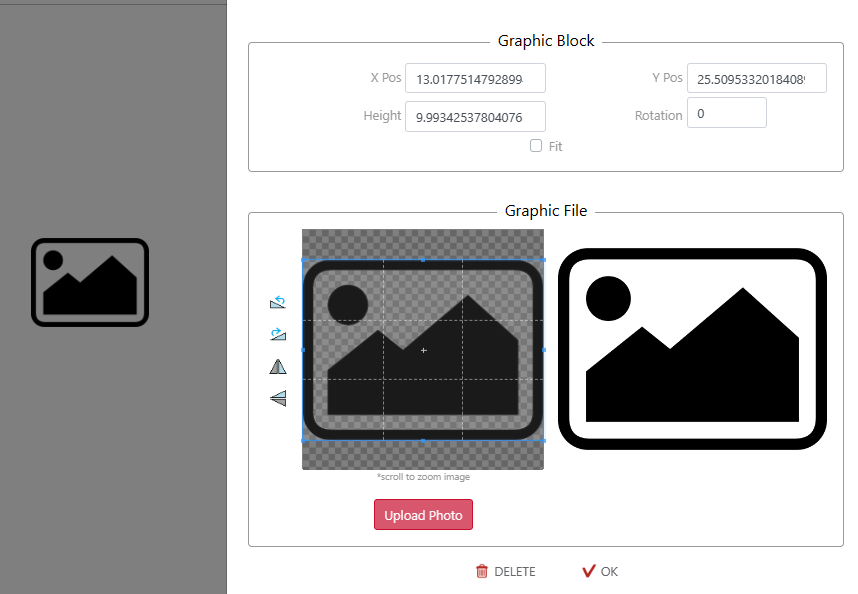Focus the Y Pos input box
The image size is (858, 594).
point(756,78)
